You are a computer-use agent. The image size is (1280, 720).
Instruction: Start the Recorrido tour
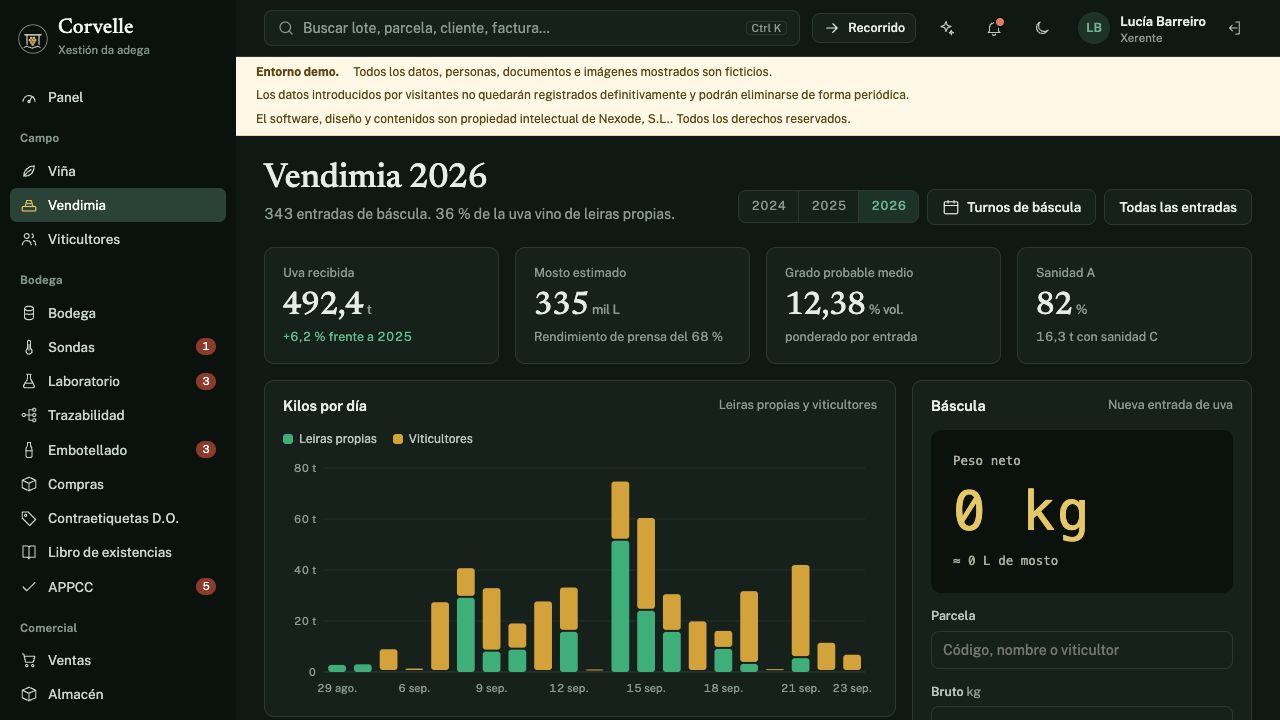click(864, 28)
